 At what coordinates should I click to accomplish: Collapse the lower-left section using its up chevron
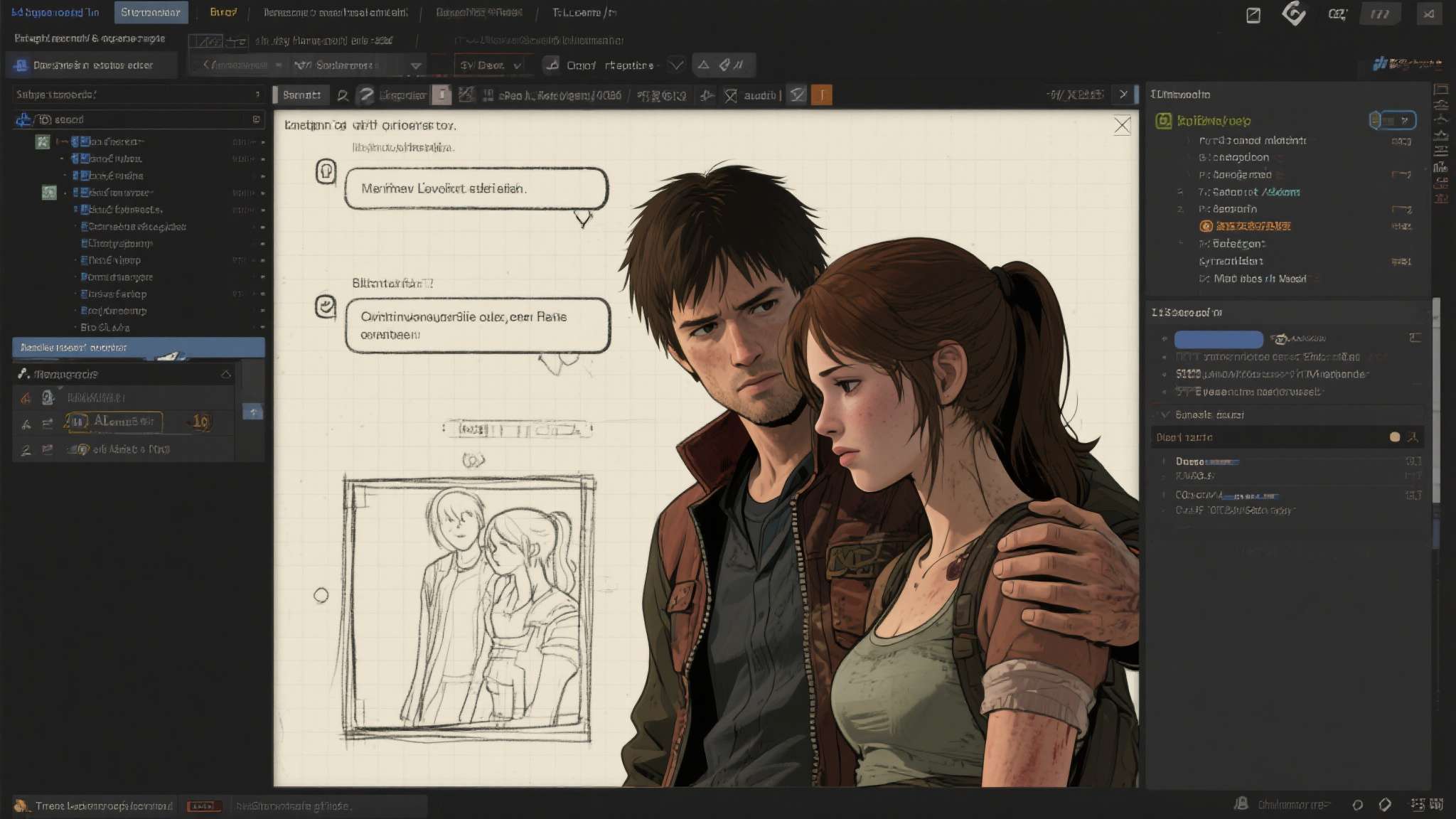(x=226, y=374)
